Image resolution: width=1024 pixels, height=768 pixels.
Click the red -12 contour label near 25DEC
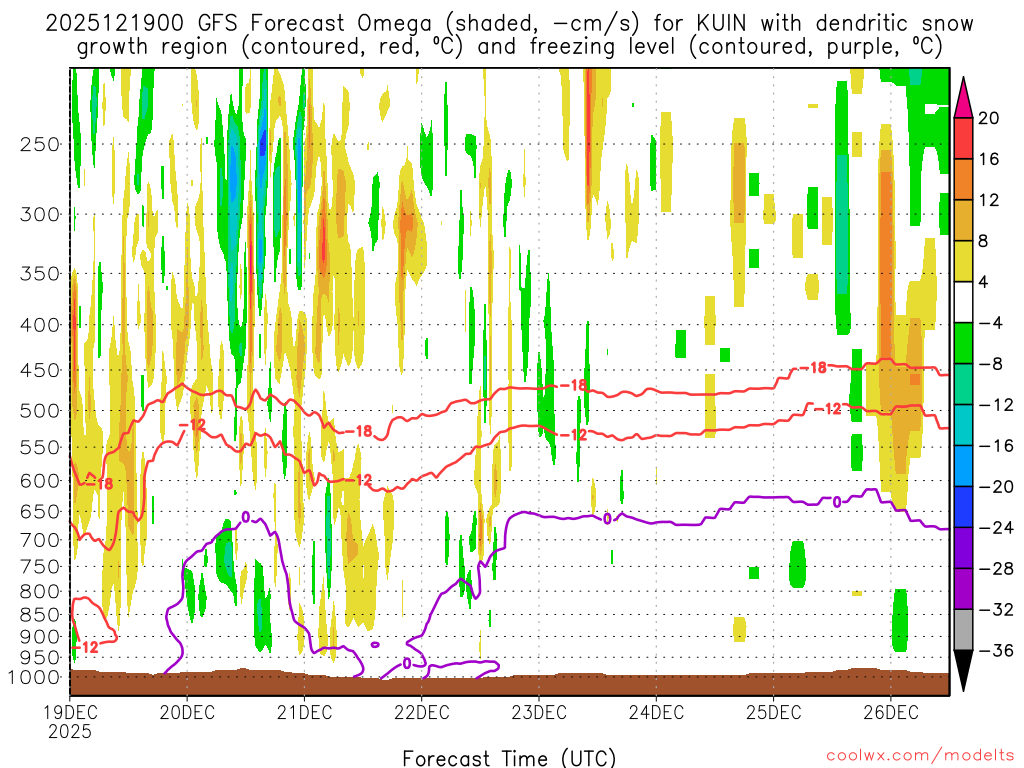pyautogui.click(x=827, y=409)
